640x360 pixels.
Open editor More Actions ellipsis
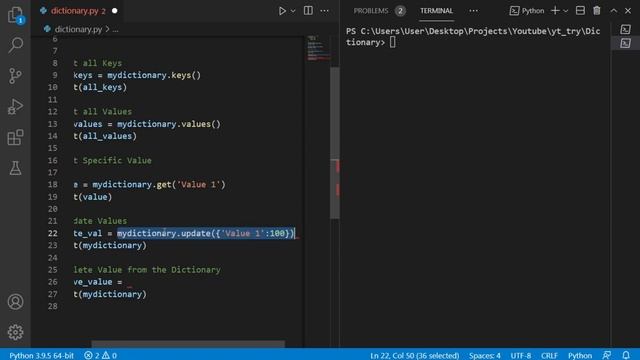[x=324, y=11]
